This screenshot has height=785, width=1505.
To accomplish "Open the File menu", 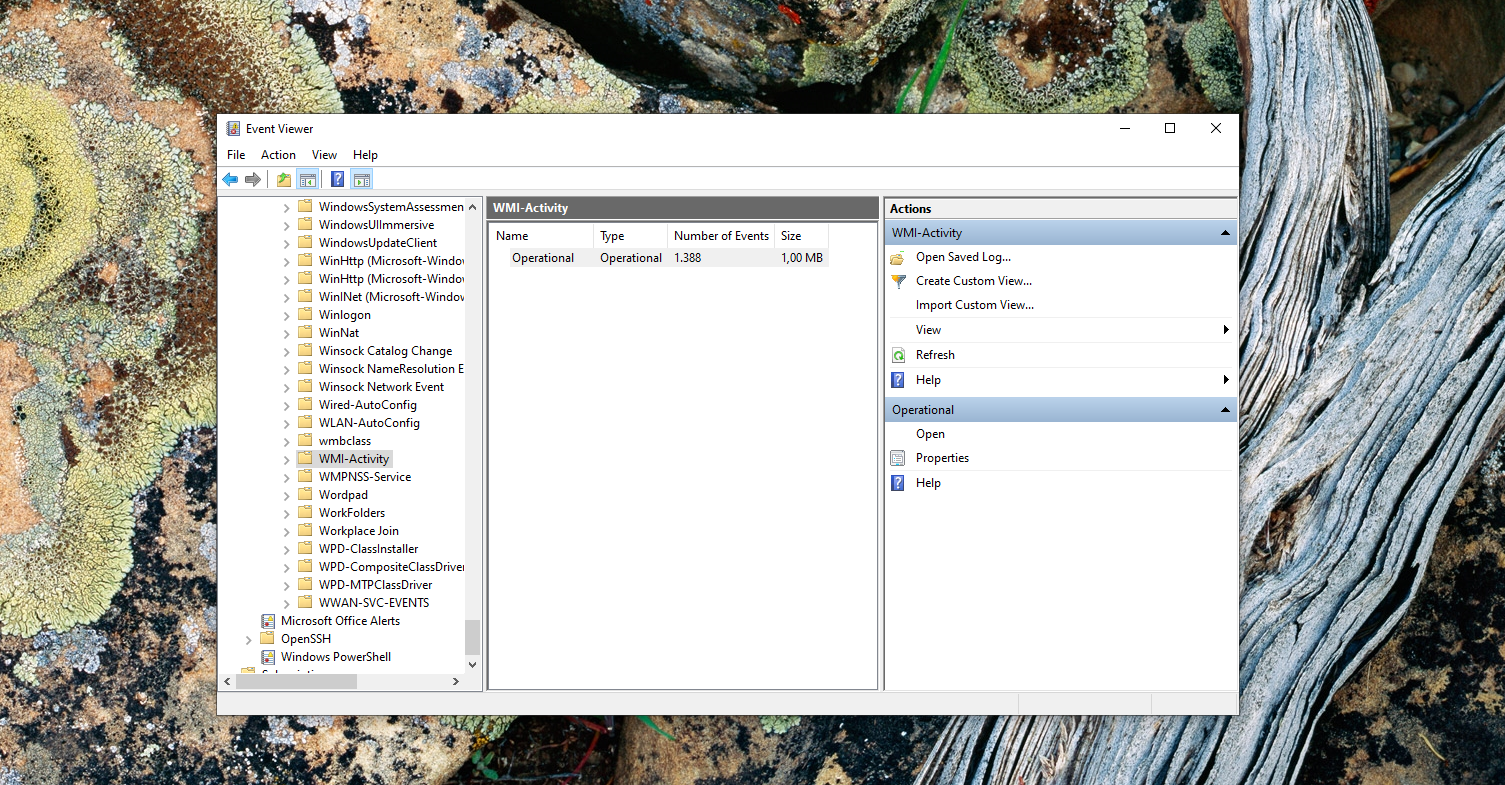I will (x=236, y=155).
